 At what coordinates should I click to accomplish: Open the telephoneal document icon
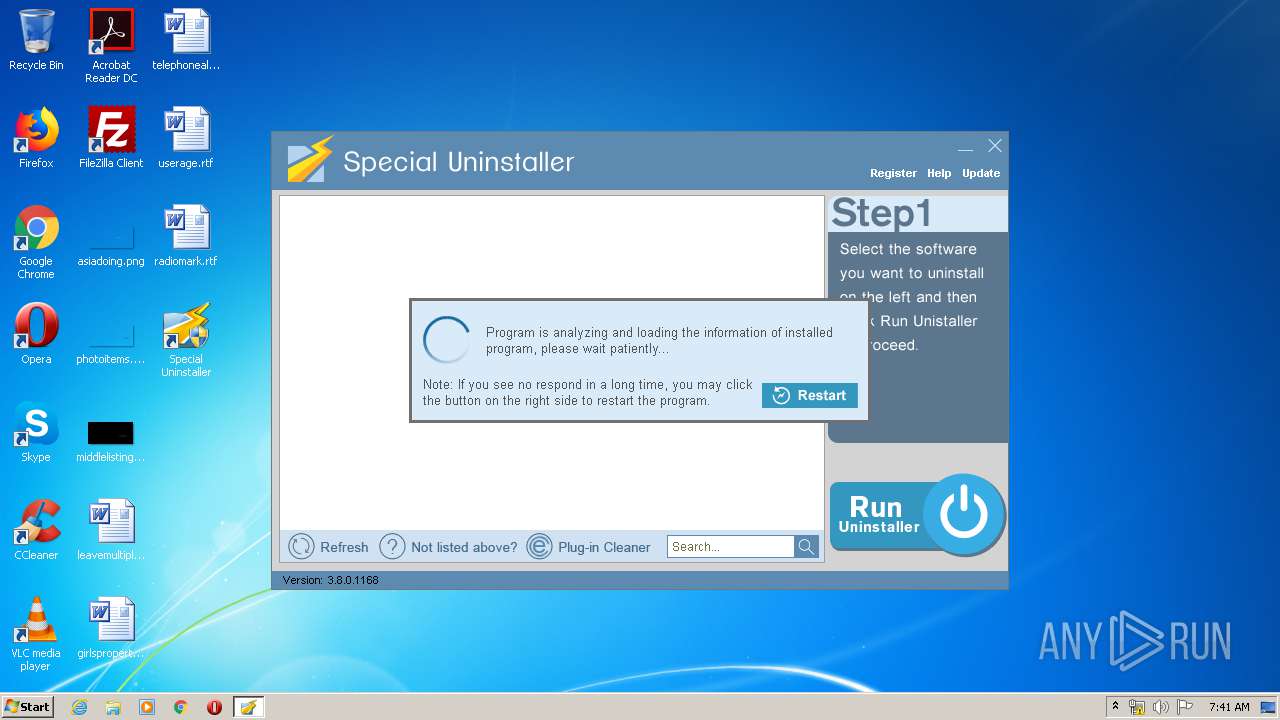click(x=186, y=40)
